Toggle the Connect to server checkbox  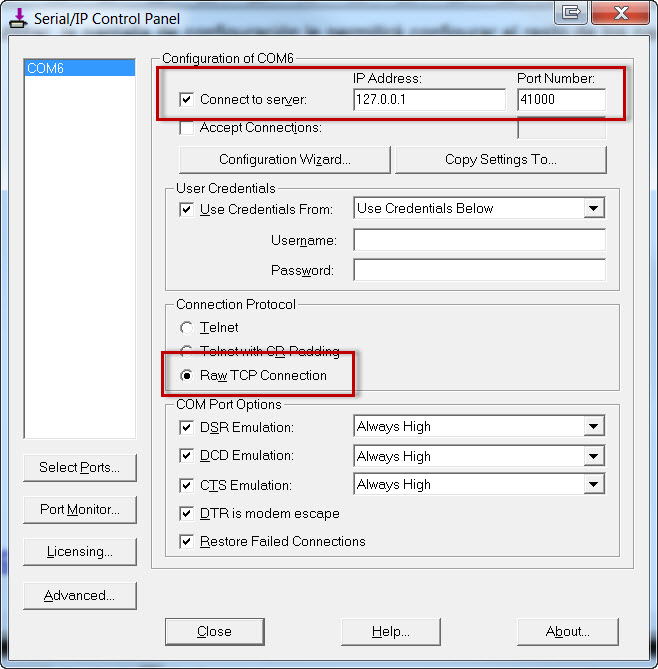click(187, 99)
